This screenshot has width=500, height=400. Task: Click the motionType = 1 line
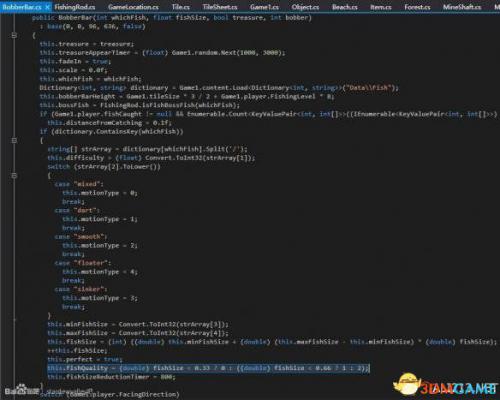click(100, 219)
